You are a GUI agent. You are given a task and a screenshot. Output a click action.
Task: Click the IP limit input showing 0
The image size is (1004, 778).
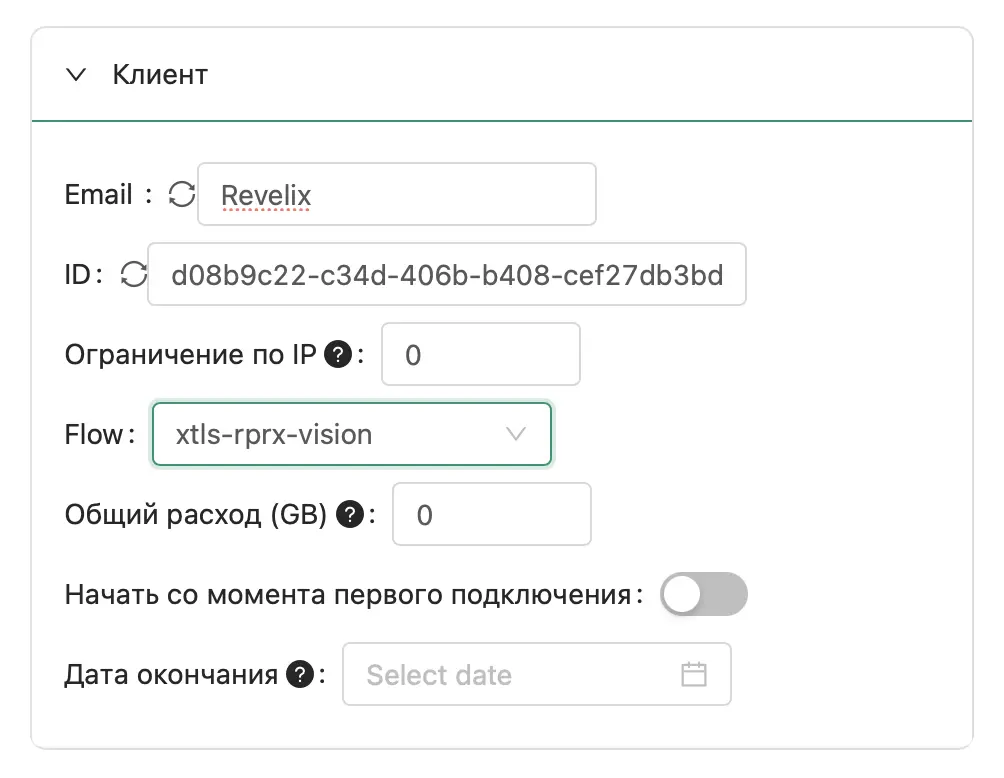pos(480,353)
